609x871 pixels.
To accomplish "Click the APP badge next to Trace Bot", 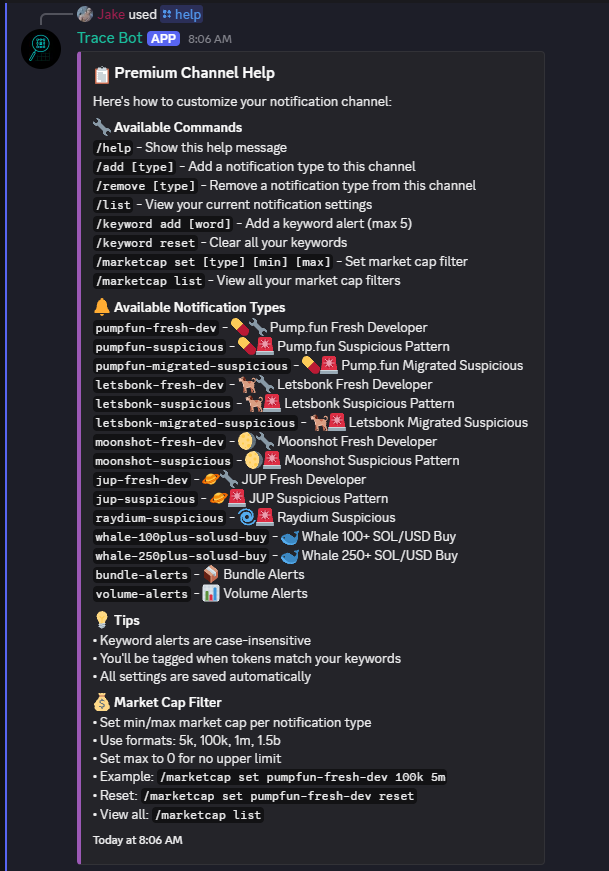I will click(163, 39).
